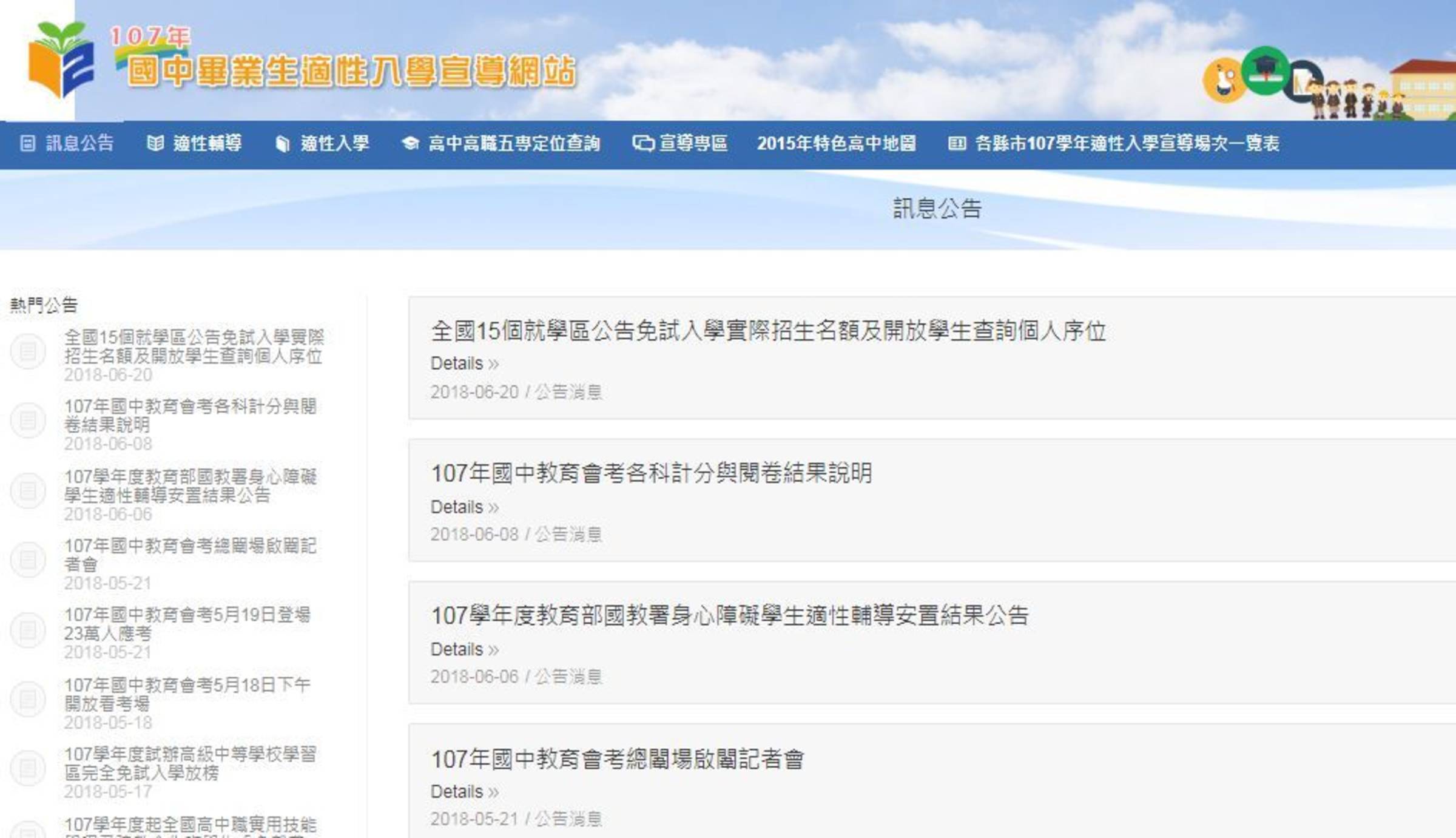
Task: Click document icon beside 2018-06-08 sidebar item
Action: 28,420
